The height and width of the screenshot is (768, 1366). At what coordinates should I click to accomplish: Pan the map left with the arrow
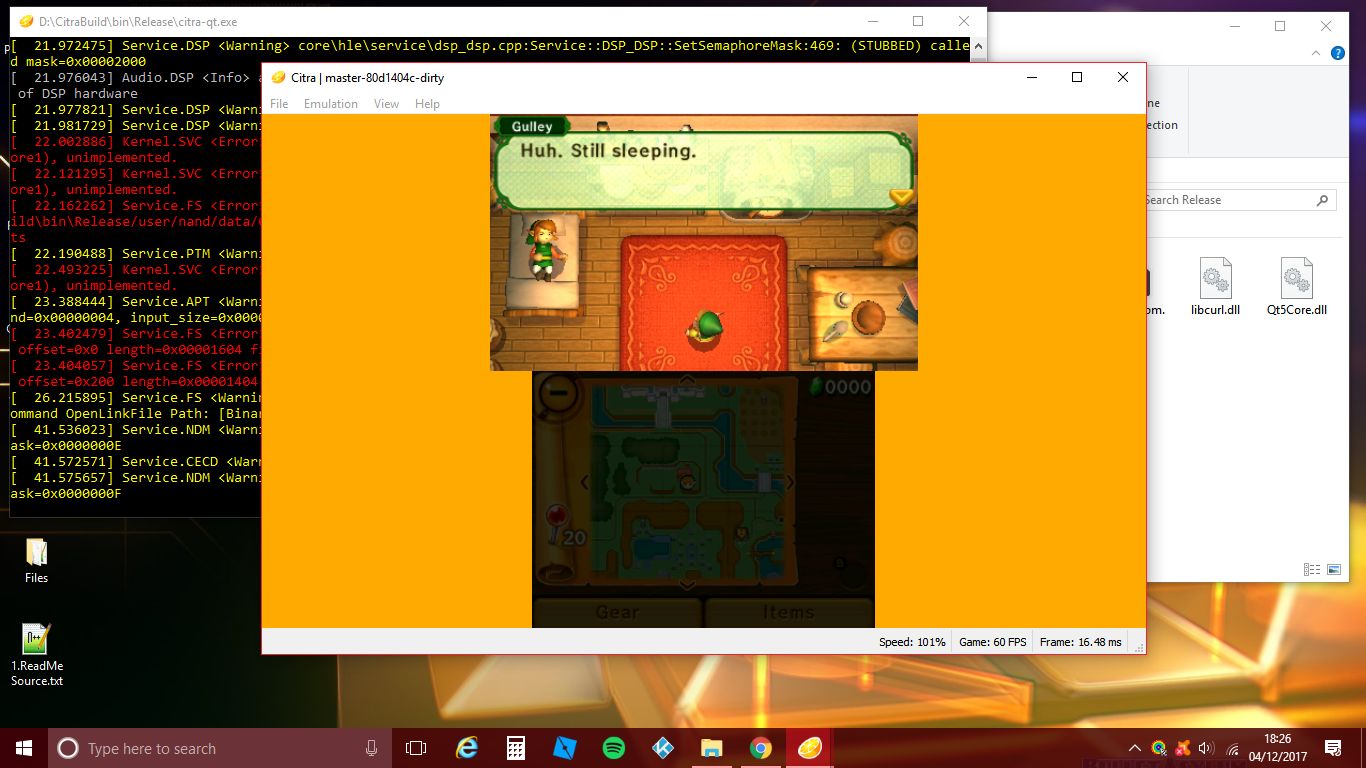click(x=585, y=483)
